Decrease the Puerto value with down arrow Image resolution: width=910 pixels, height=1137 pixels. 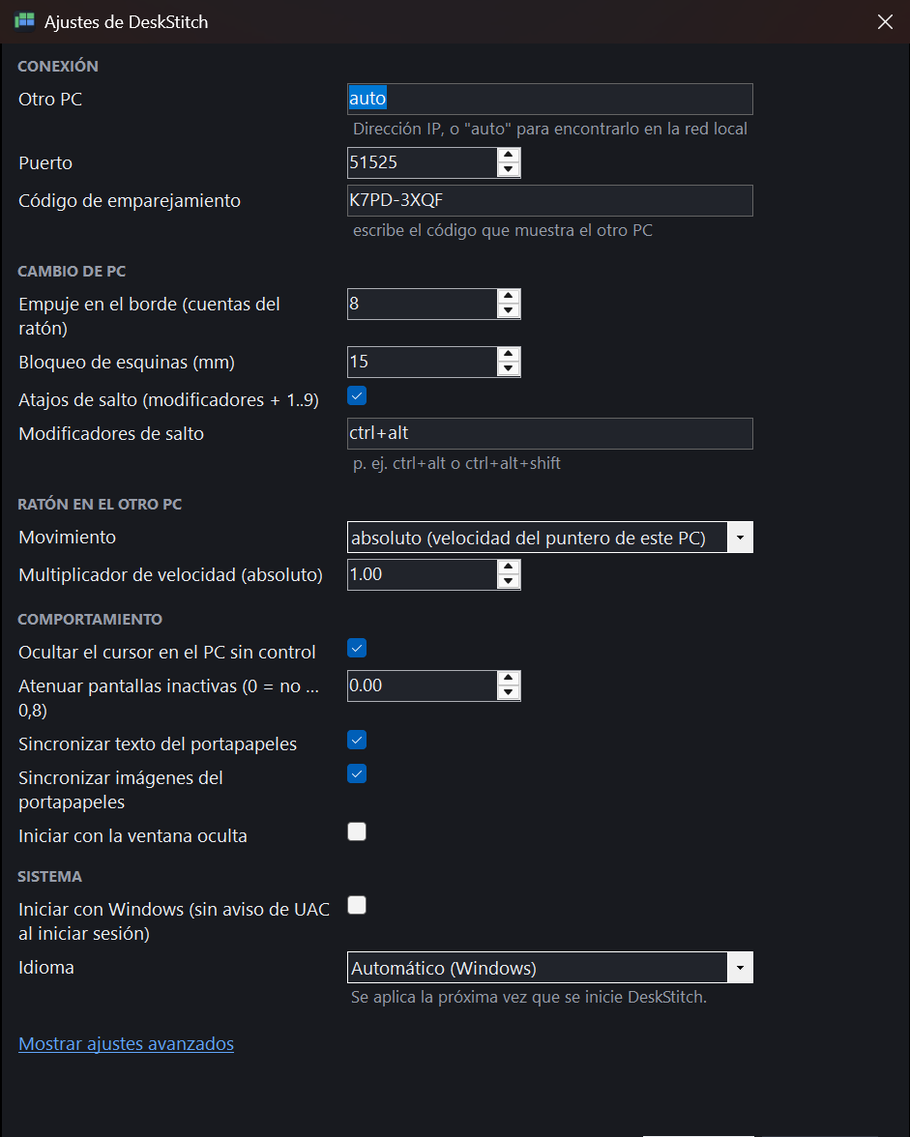pyautogui.click(x=508, y=170)
